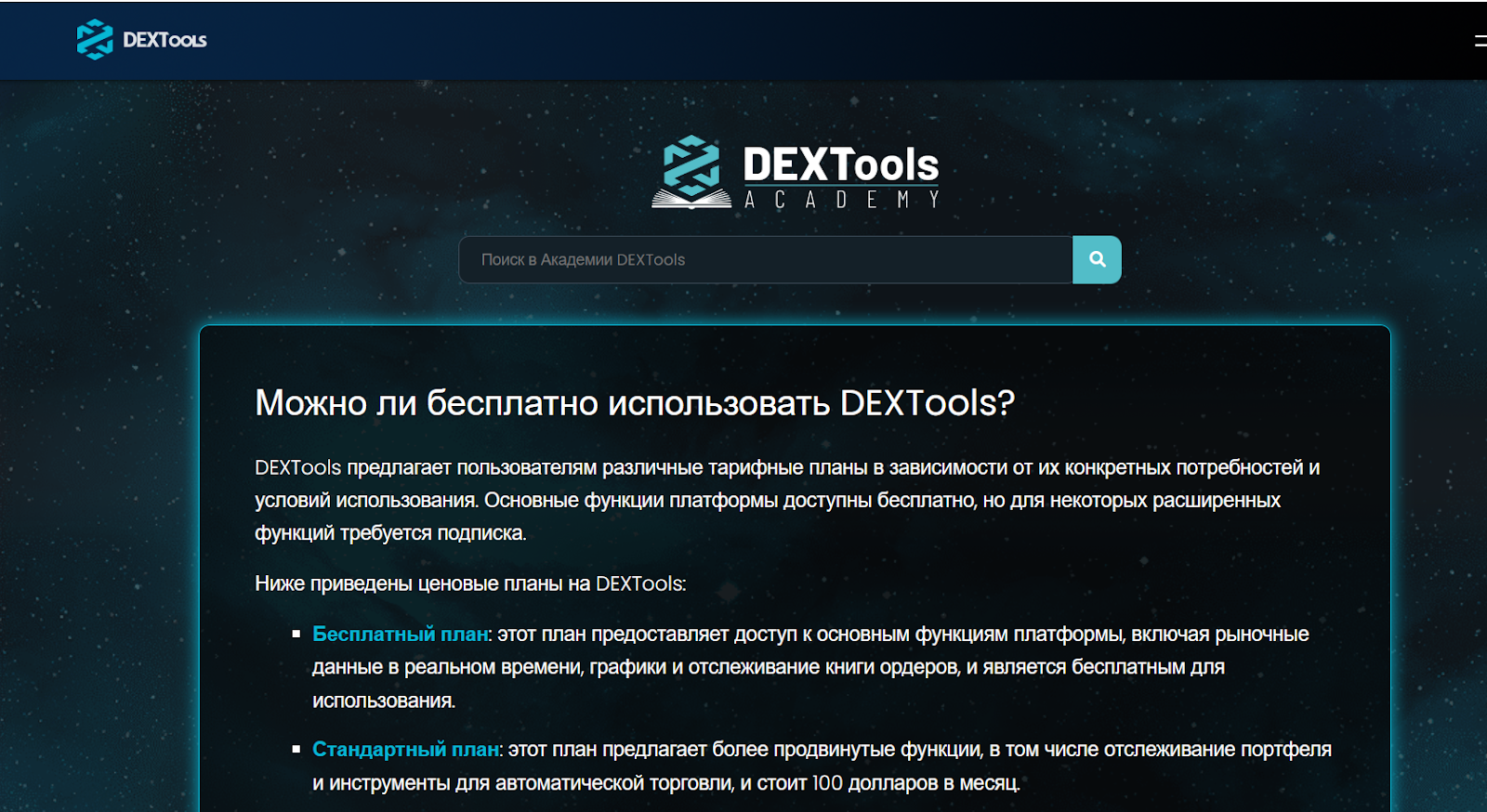The image size is (1487, 812).
Task: Open the 'Бесплатный план' link
Action: 401,634
